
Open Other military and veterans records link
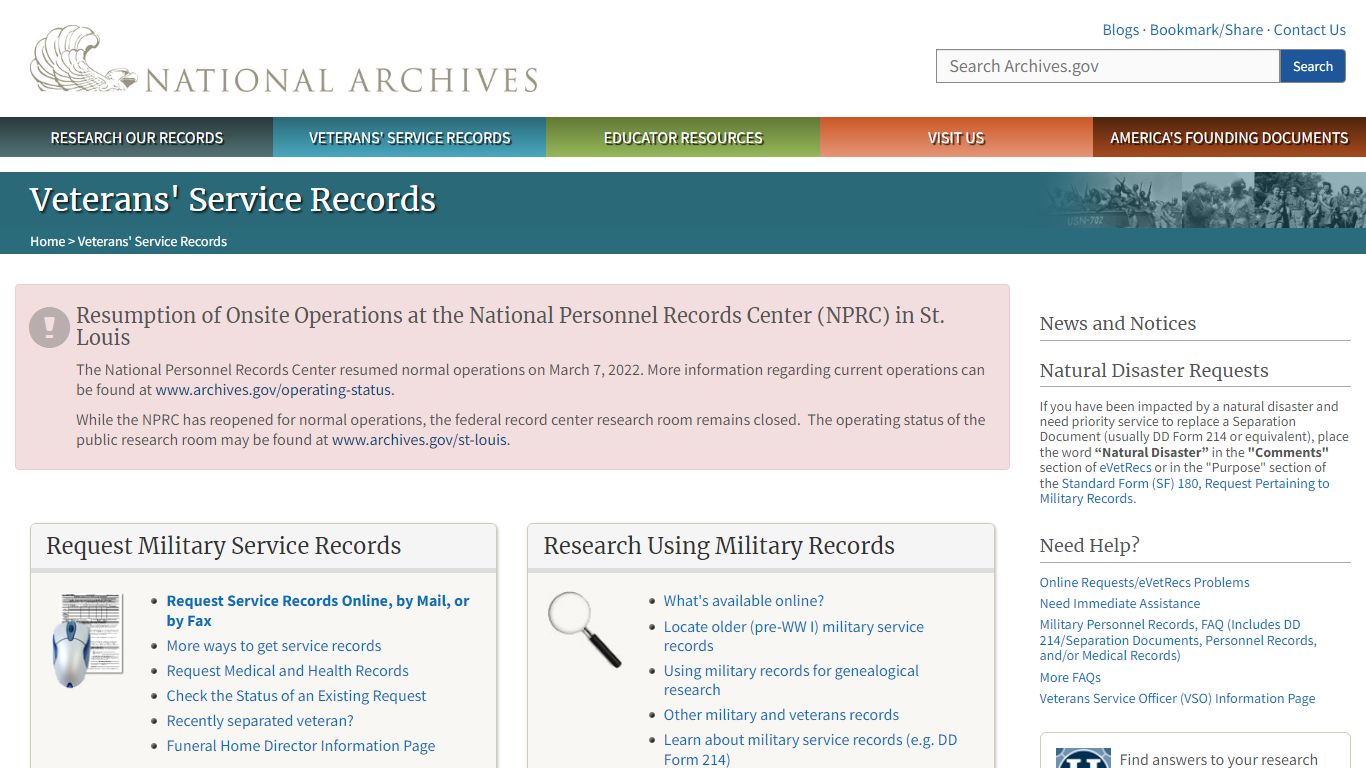click(x=781, y=715)
